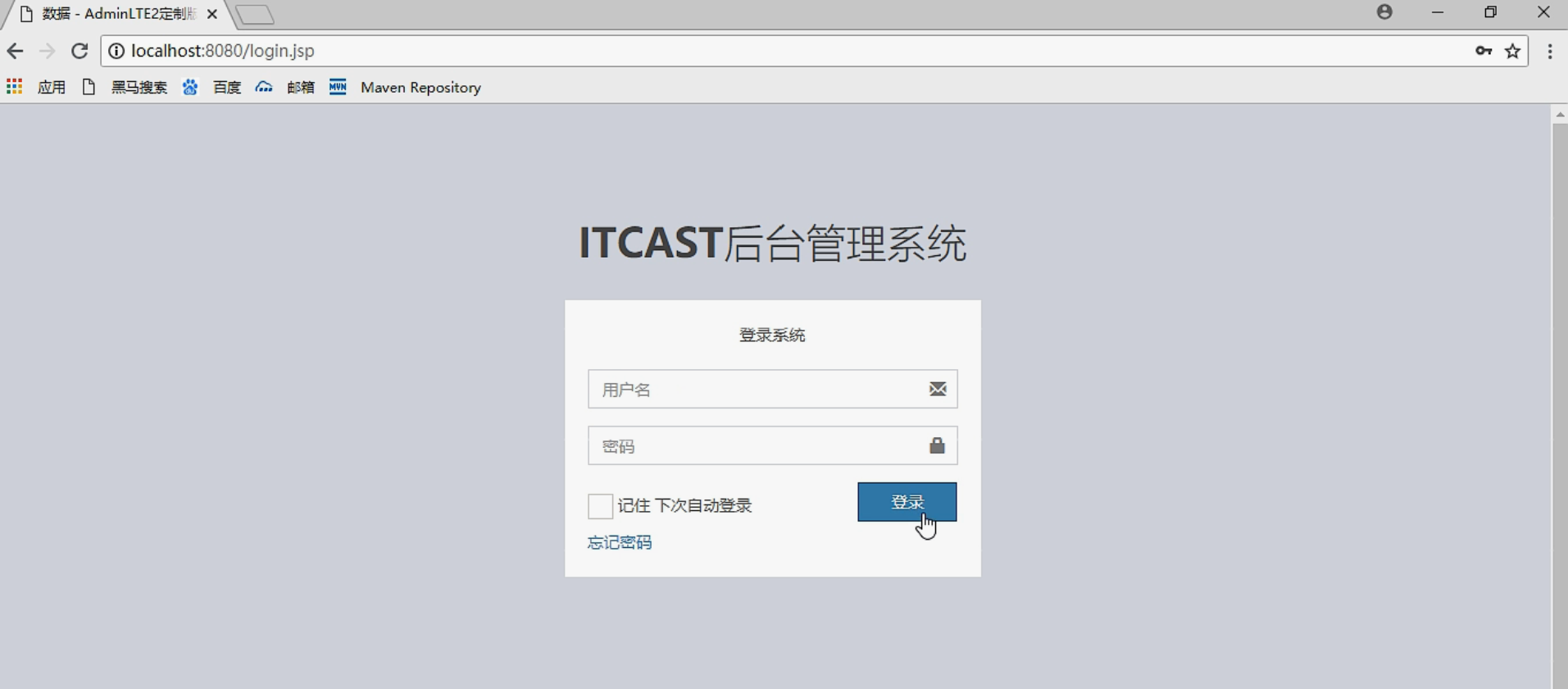Open the 黑马搜索 bookmark
Image resolution: width=1568 pixels, height=689 pixels.
[125, 87]
